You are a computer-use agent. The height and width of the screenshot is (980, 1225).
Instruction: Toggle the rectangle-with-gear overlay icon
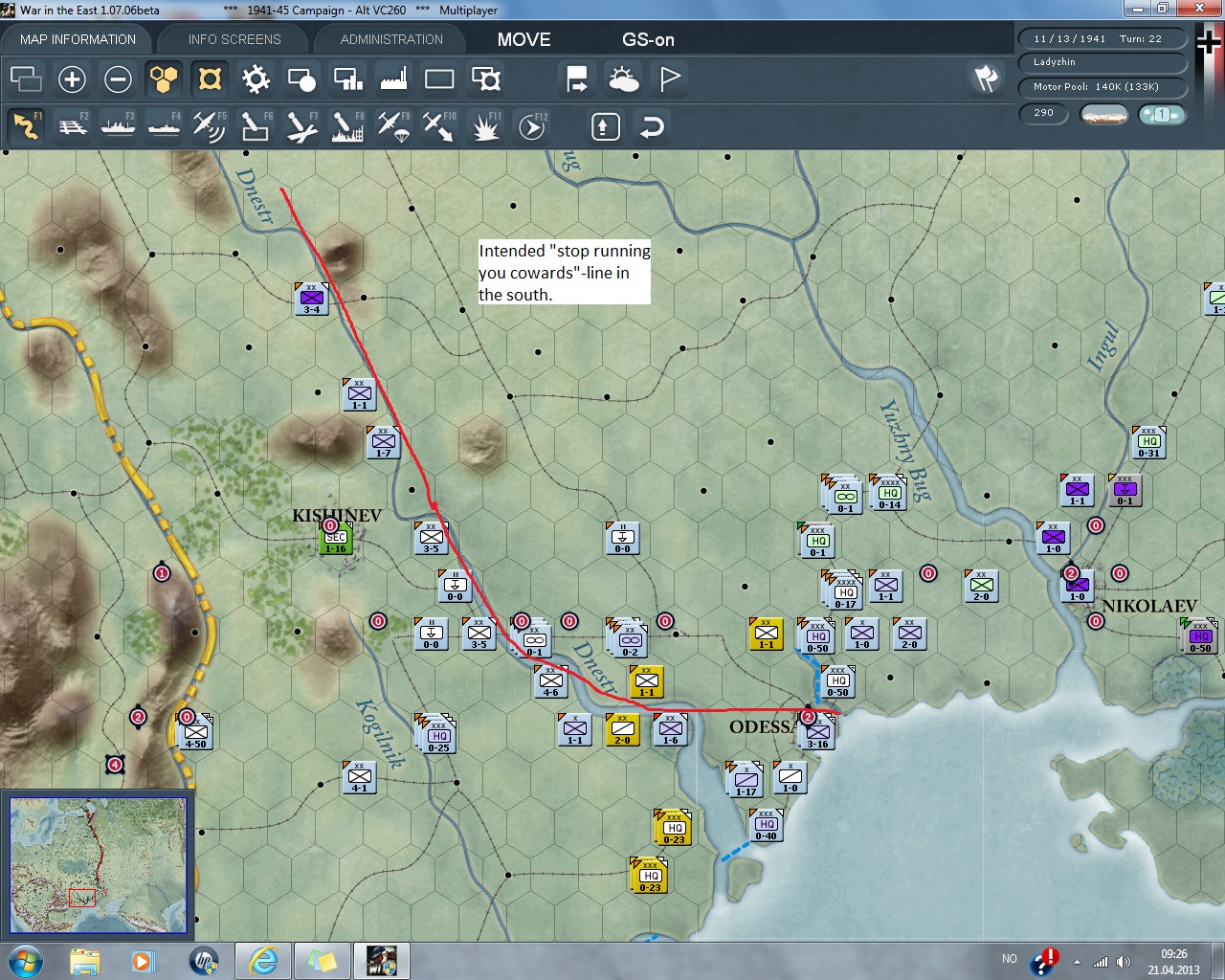tap(486, 78)
